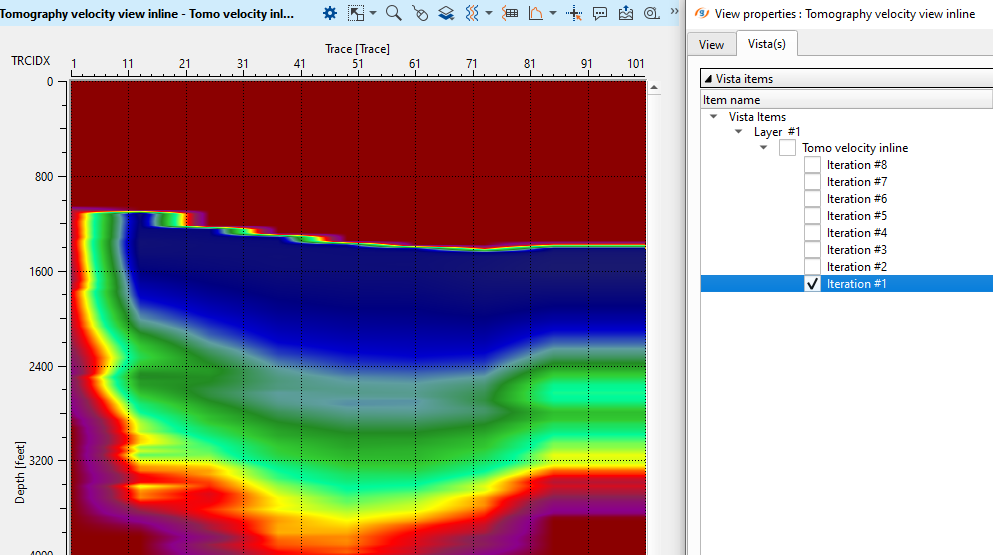Enable the Iteration #8 checkbox
The height and width of the screenshot is (555, 993).
812,165
